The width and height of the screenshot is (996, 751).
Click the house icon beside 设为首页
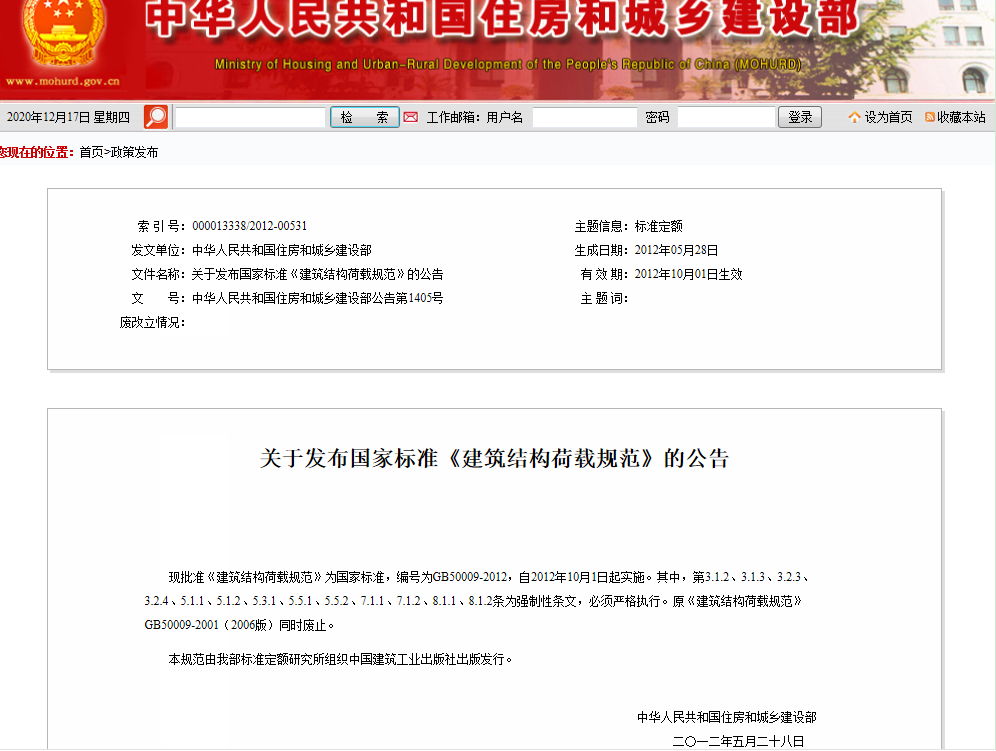point(854,117)
